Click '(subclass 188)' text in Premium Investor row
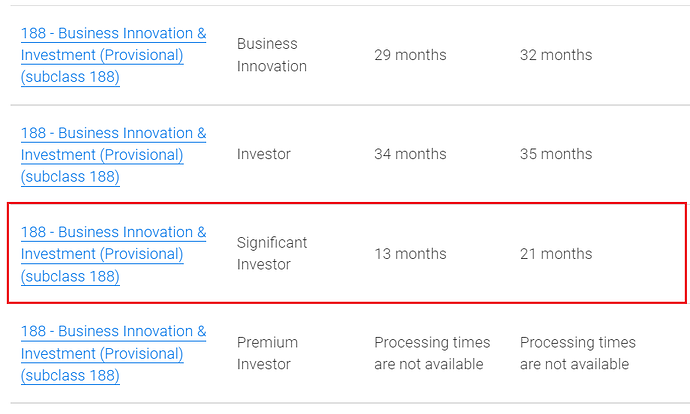Screen dimensions: 690x414 pyautogui.click(x=70, y=376)
